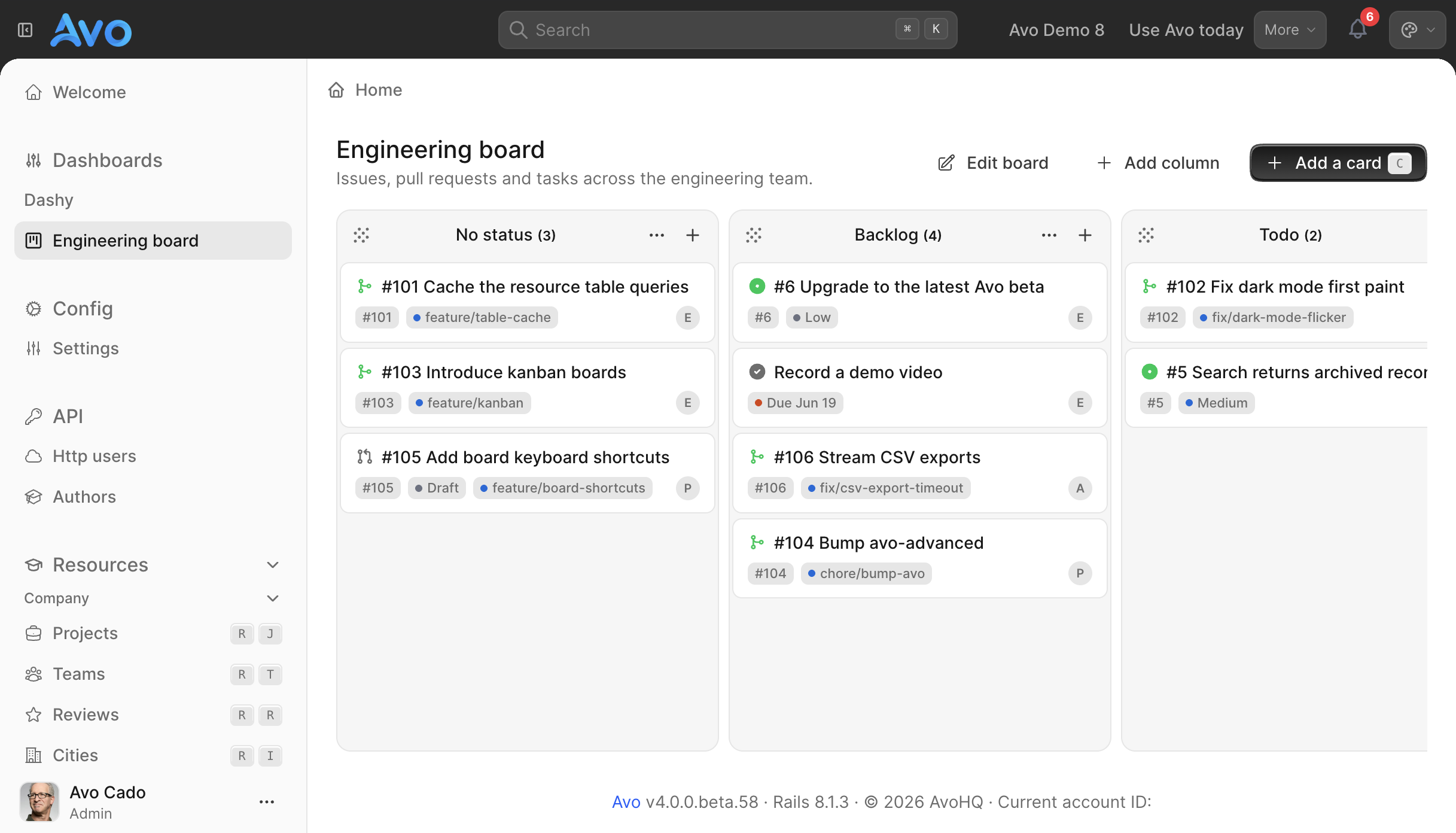Image resolution: width=1456 pixels, height=833 pixels.
Task: Open the color theme palette menu
Action: point(1417,30)
